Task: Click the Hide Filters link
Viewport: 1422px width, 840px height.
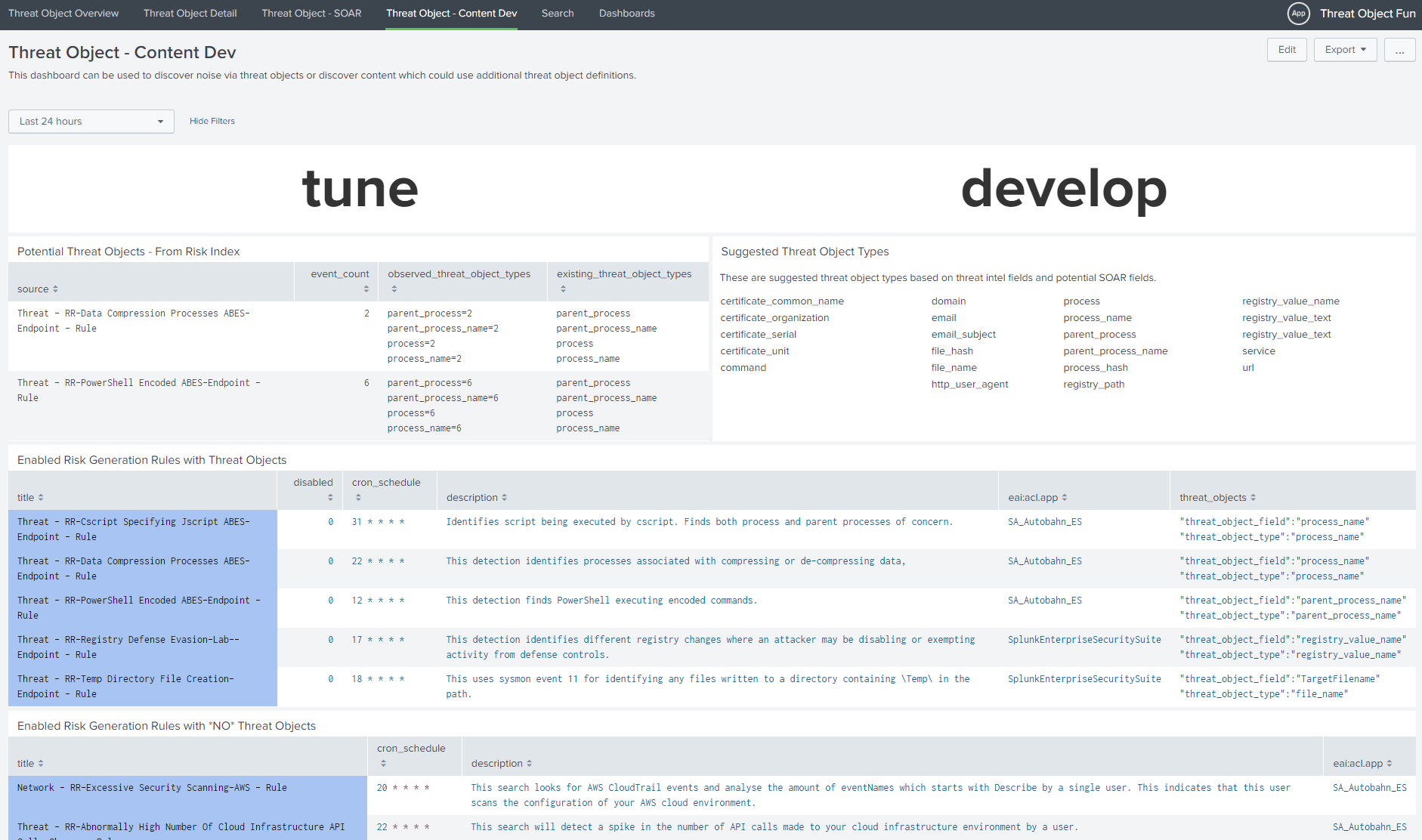Action: tap(212, 121)
